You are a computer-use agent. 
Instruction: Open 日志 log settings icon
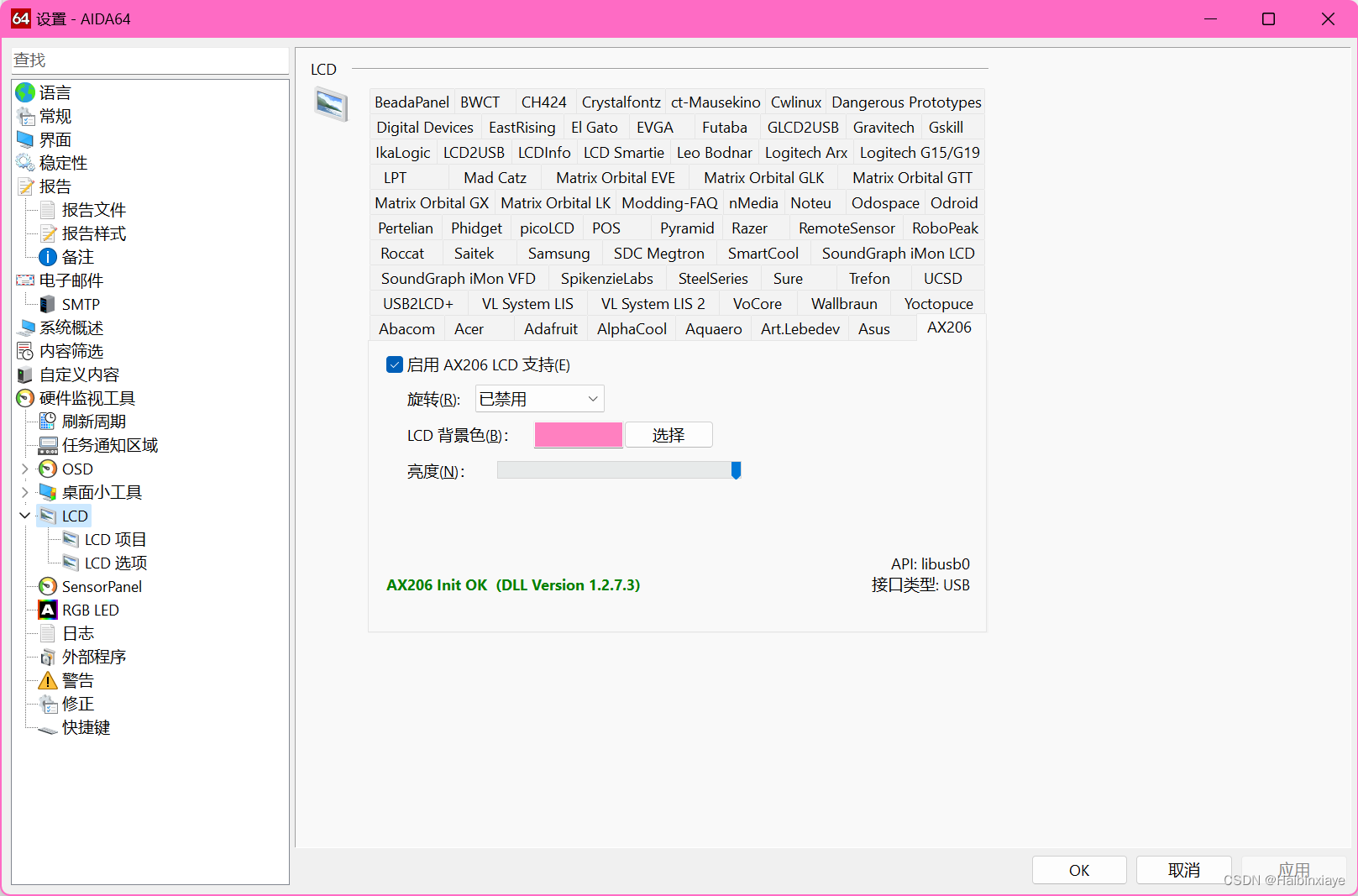tap(48, 633)
